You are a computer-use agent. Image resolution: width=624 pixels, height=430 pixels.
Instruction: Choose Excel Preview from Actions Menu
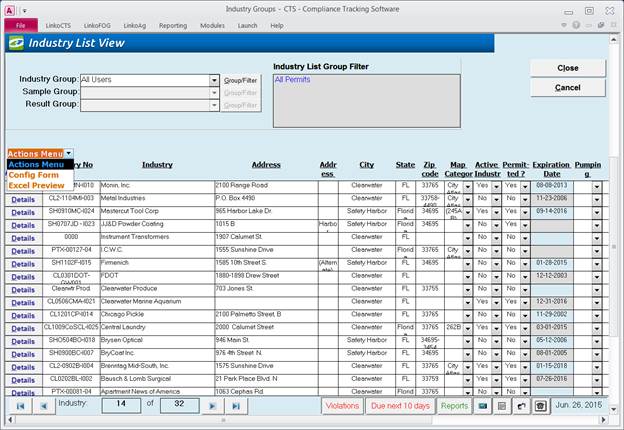[x=36, y=186]
